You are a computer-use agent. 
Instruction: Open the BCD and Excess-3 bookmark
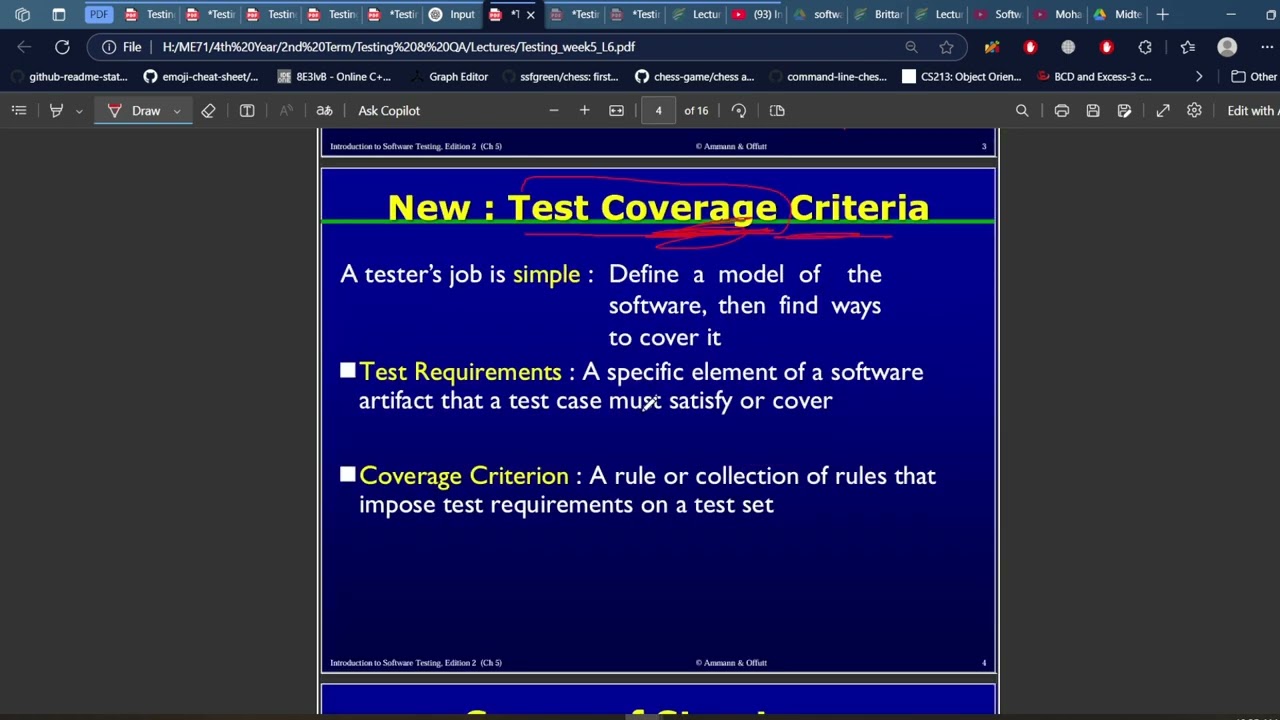1094,76
